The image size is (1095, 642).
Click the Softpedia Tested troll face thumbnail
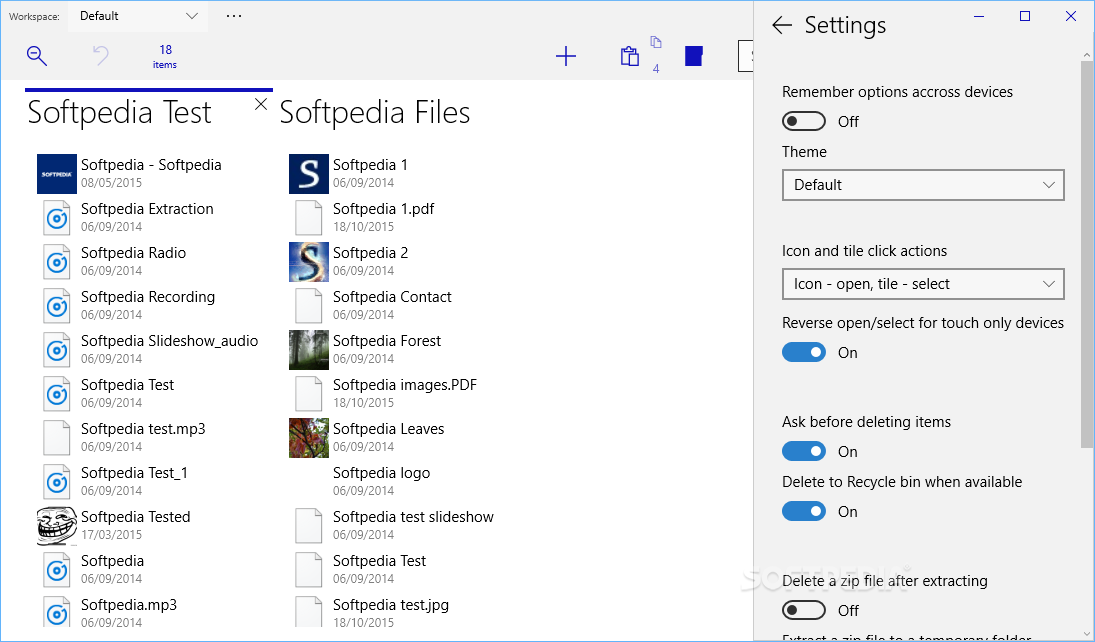pos(57,526)
